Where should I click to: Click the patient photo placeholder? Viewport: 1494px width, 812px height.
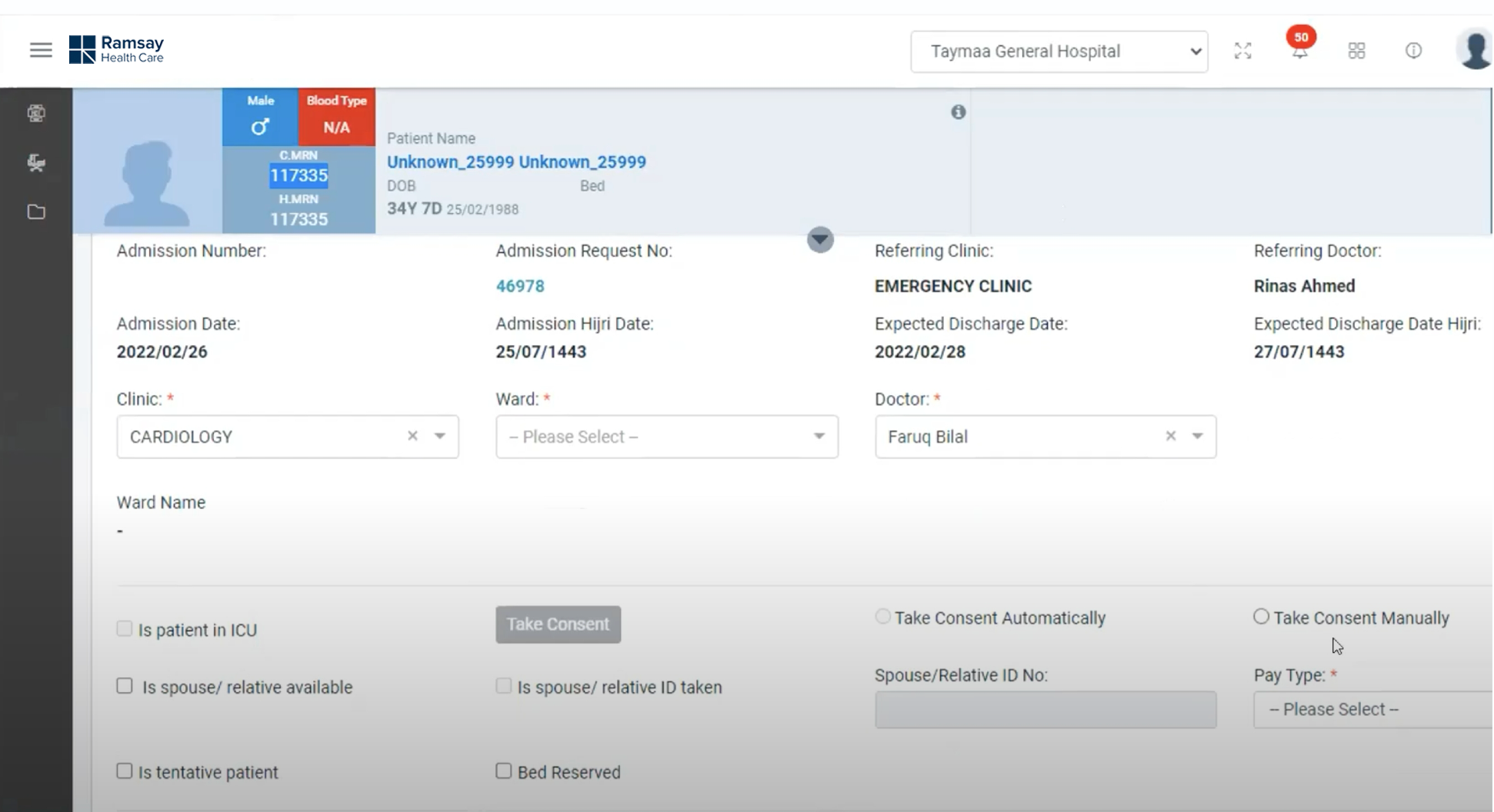pos(147,161)
